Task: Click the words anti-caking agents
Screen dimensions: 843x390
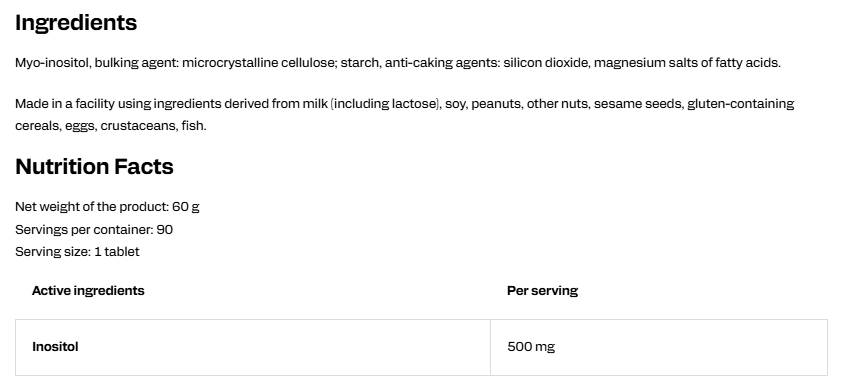Action: pos(442,63)
